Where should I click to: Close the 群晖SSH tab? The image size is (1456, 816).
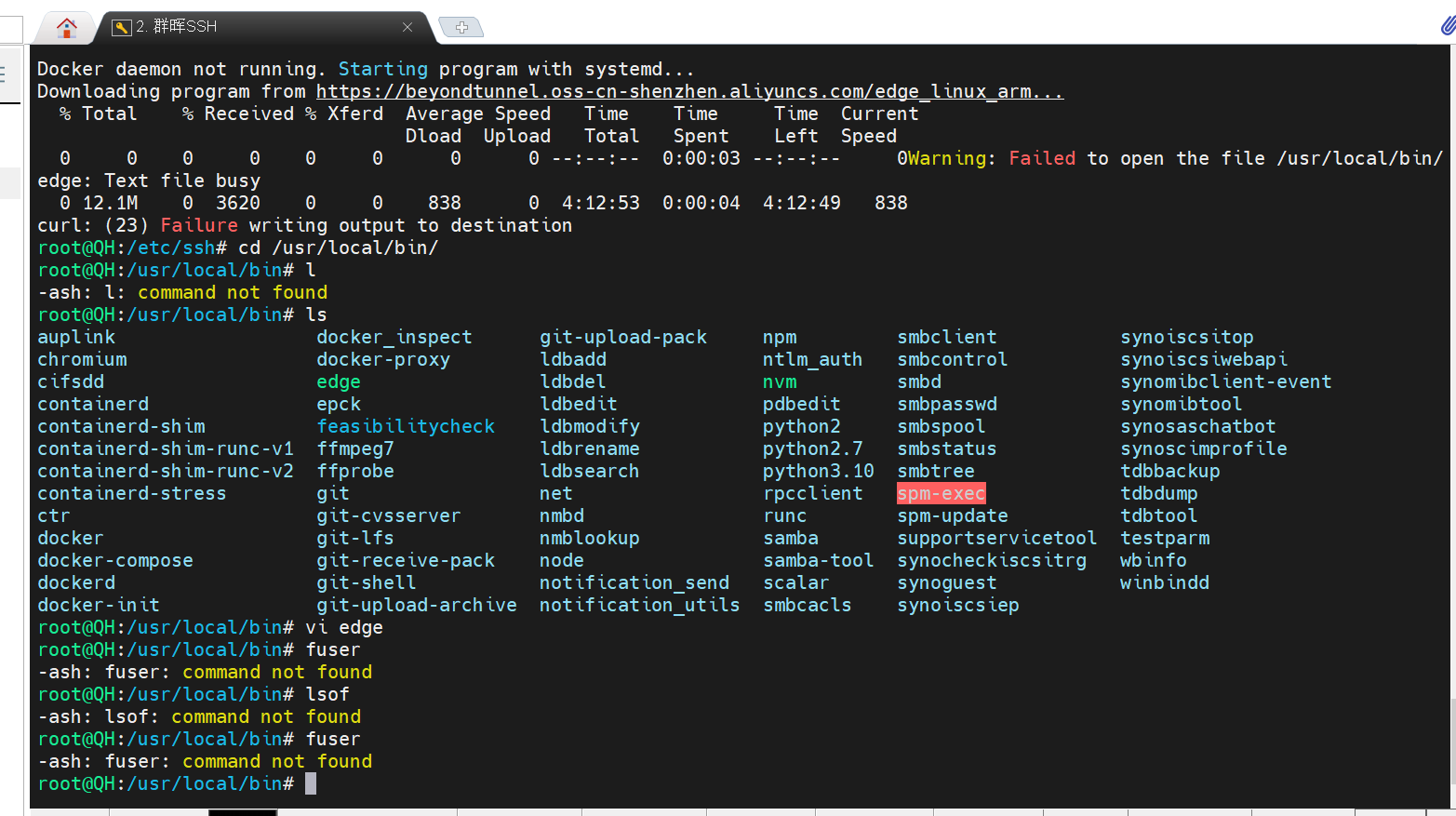(407, 27)
